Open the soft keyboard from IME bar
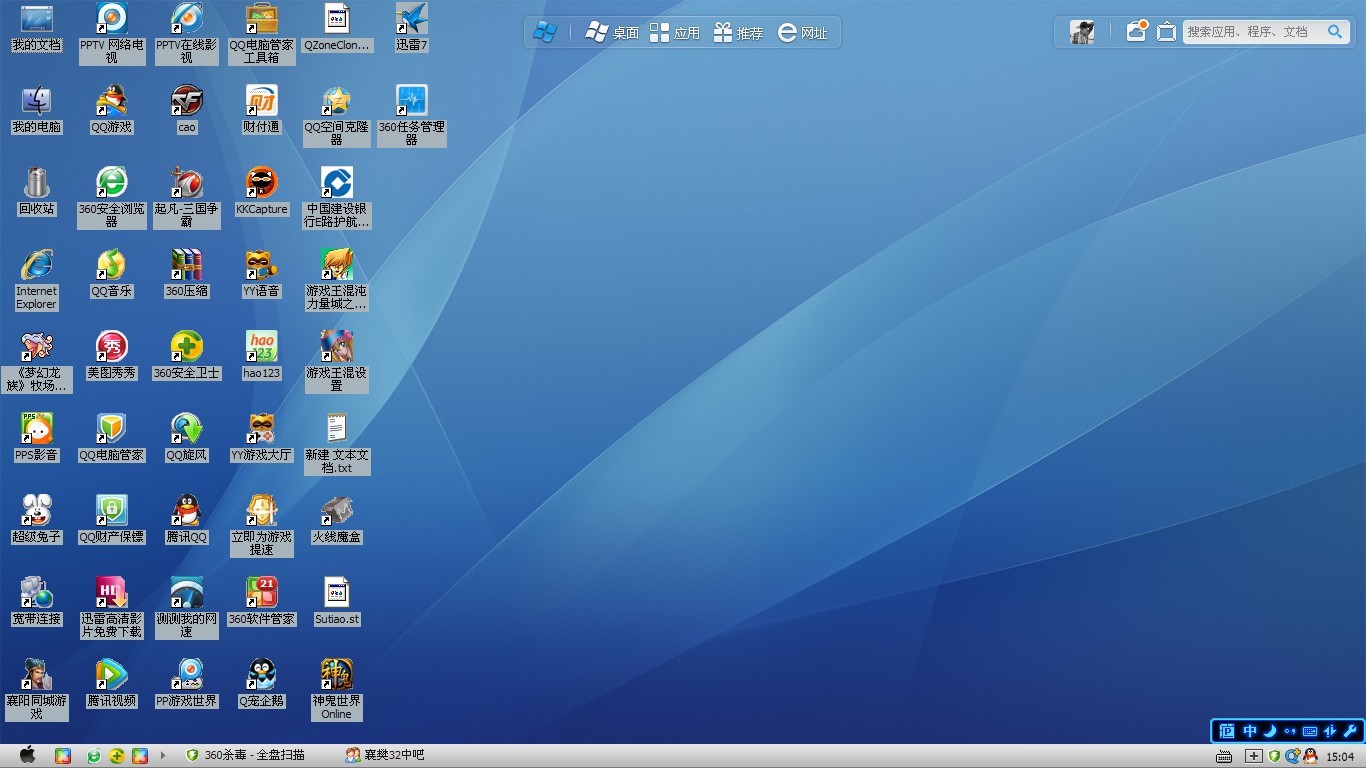The width and height of the screenshot is (1366, 768). [x=1310, y=731]
